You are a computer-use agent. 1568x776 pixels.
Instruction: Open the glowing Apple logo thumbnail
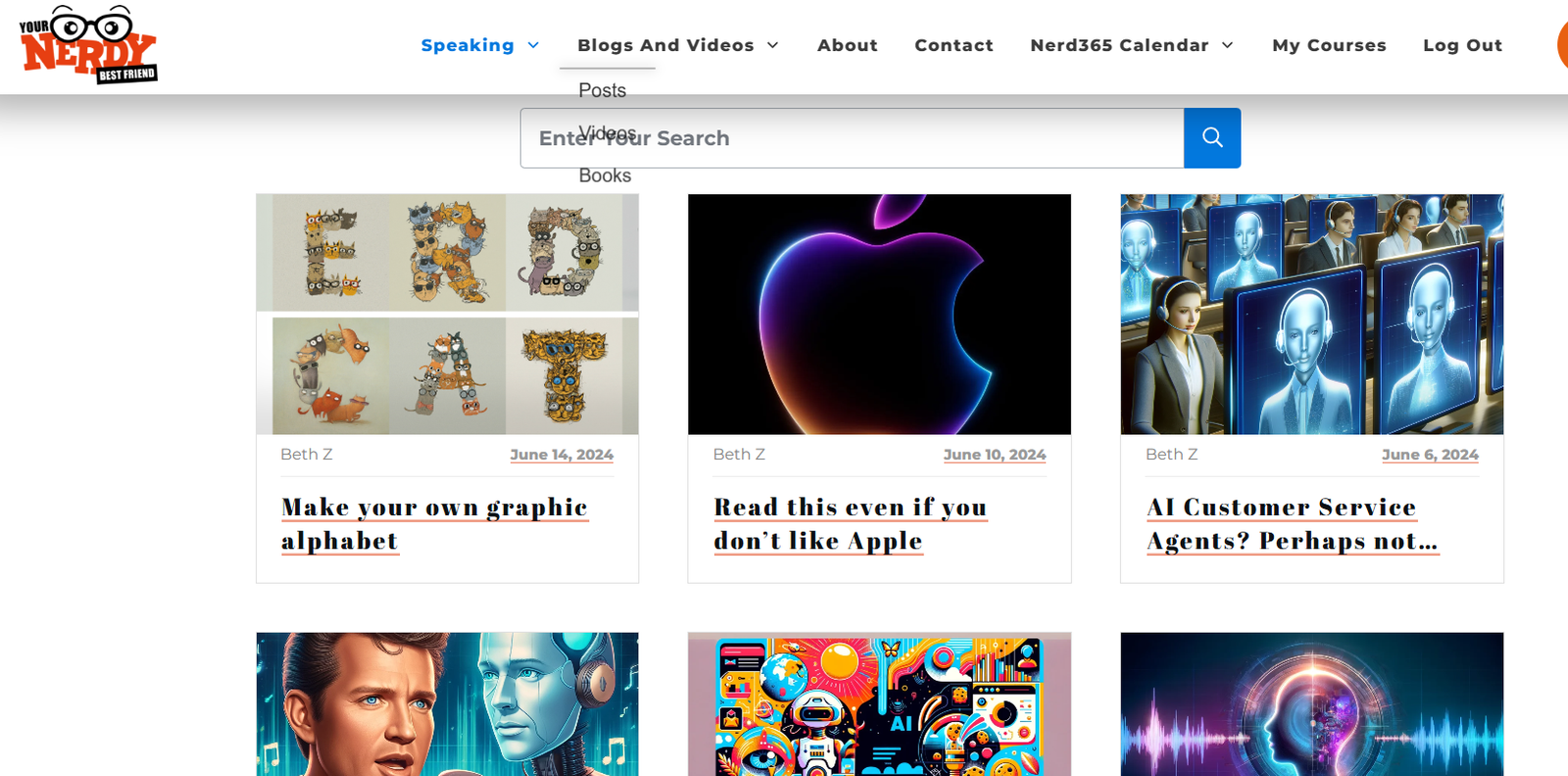tap(879, 314)
